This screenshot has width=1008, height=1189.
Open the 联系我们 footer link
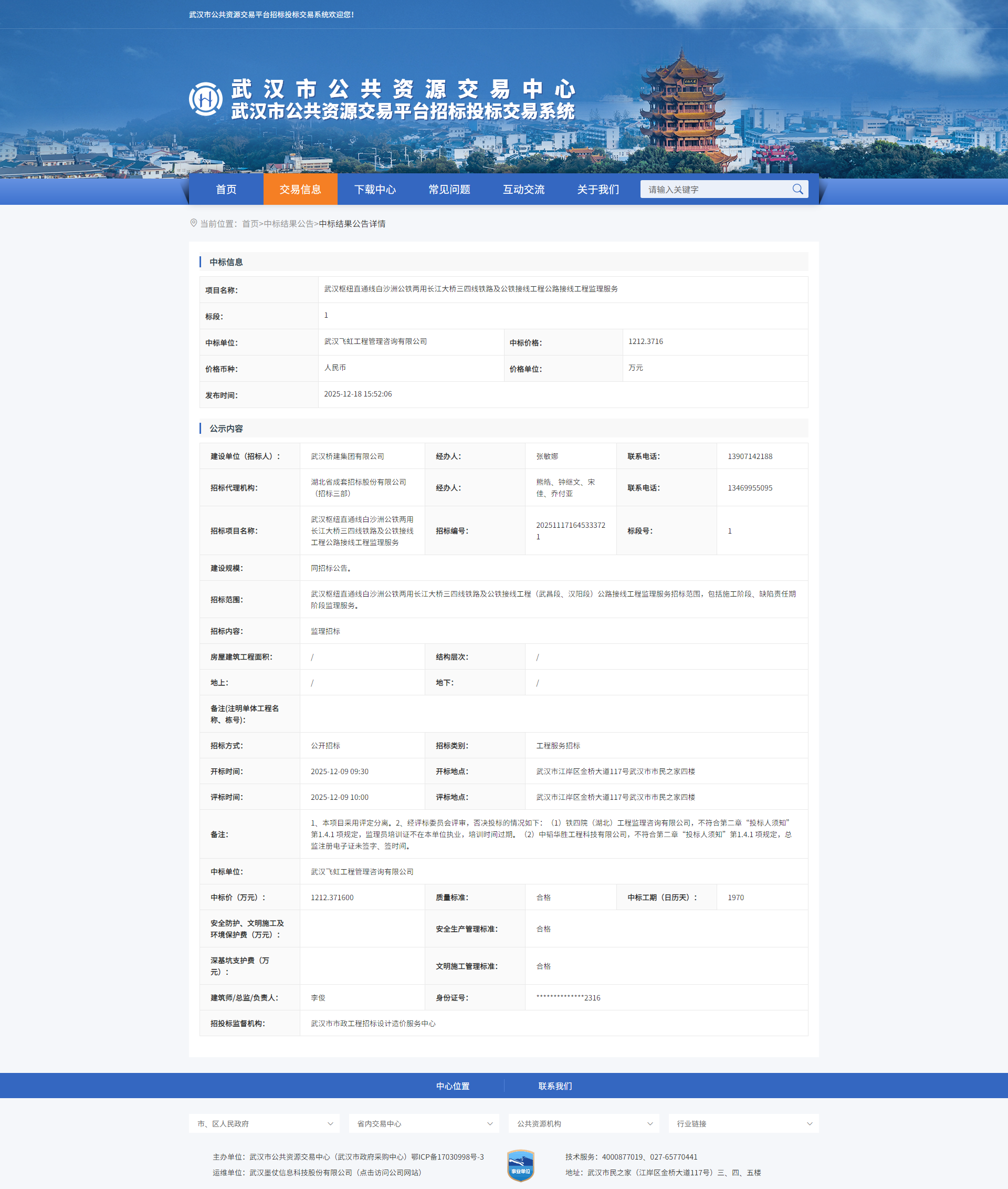pyautogui.click(x=555, y=1086)
